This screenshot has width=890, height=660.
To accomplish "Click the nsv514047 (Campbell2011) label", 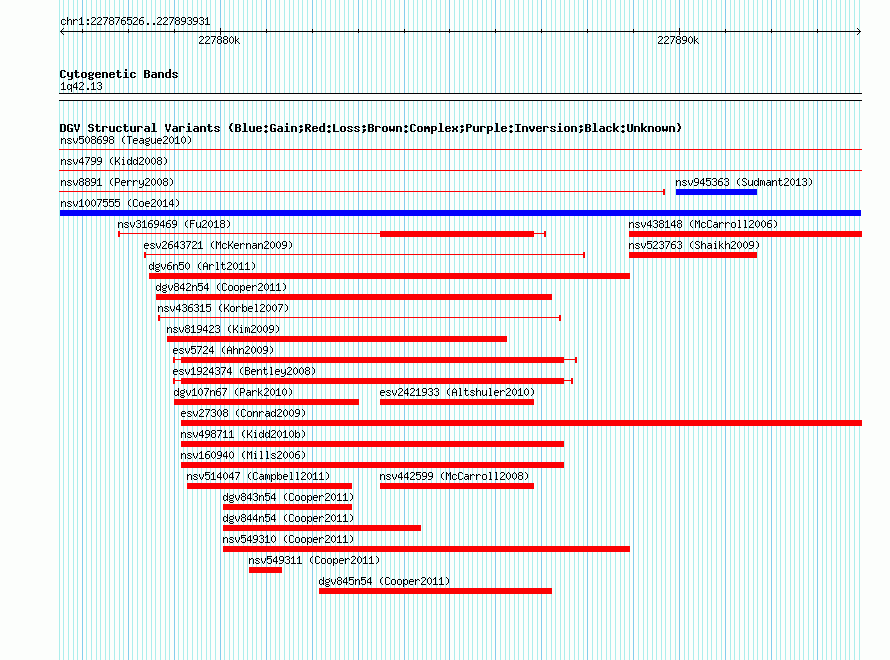I will coord(258,476).
